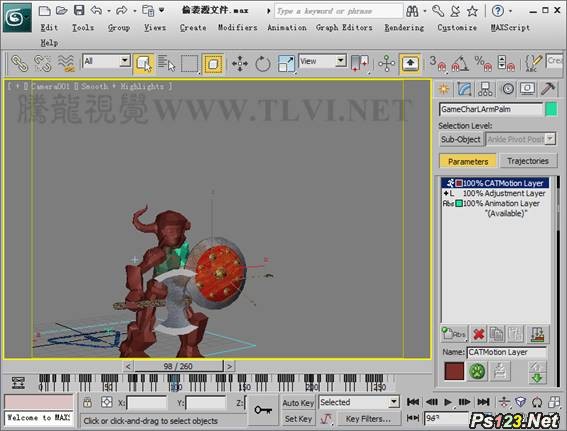Image resolution: width=567 pixels, height=431 pixels.
Task: Switch to the Modify panel tab
Action: 464,89
